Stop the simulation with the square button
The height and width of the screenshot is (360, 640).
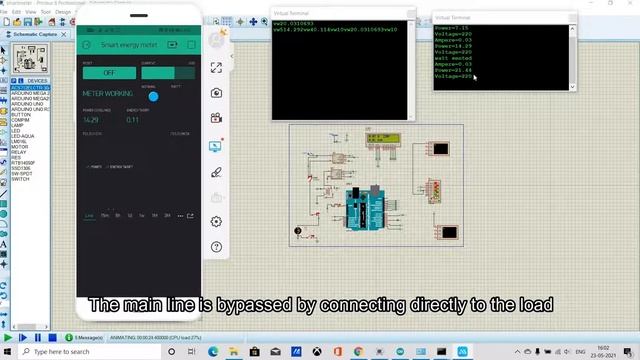point(52,338)
